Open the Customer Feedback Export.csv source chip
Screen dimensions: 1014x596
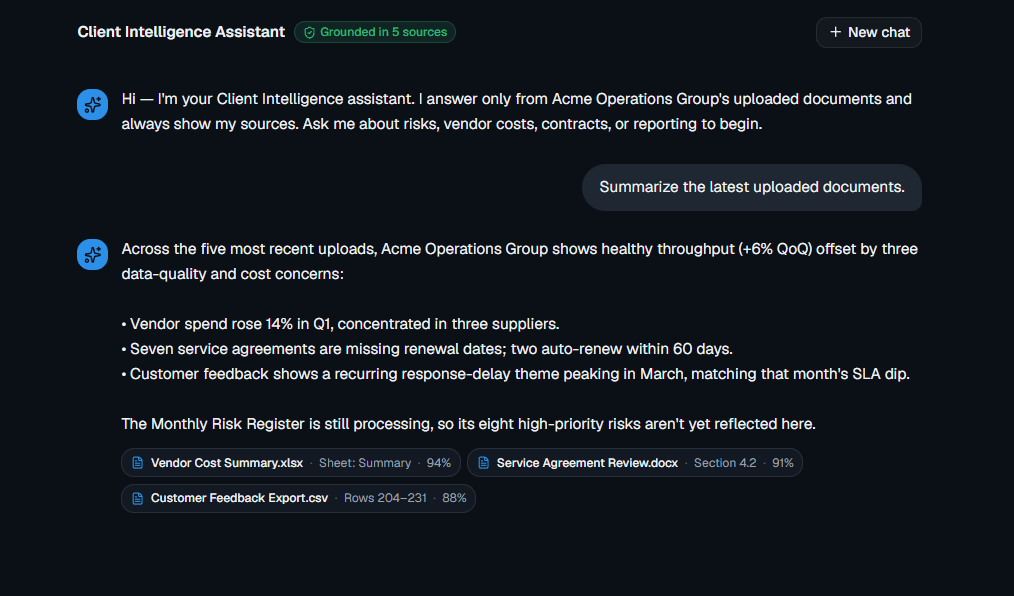click(298, 498)
